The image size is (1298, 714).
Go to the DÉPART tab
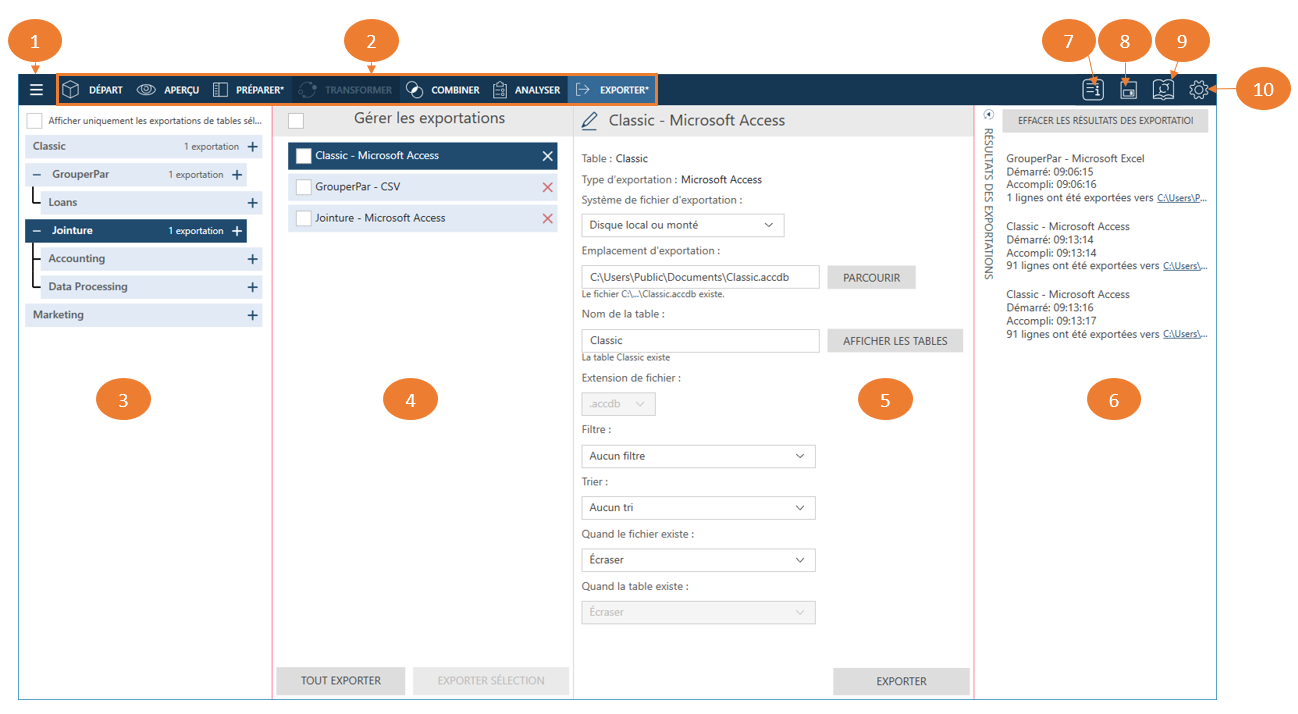[x=92, y=90]
